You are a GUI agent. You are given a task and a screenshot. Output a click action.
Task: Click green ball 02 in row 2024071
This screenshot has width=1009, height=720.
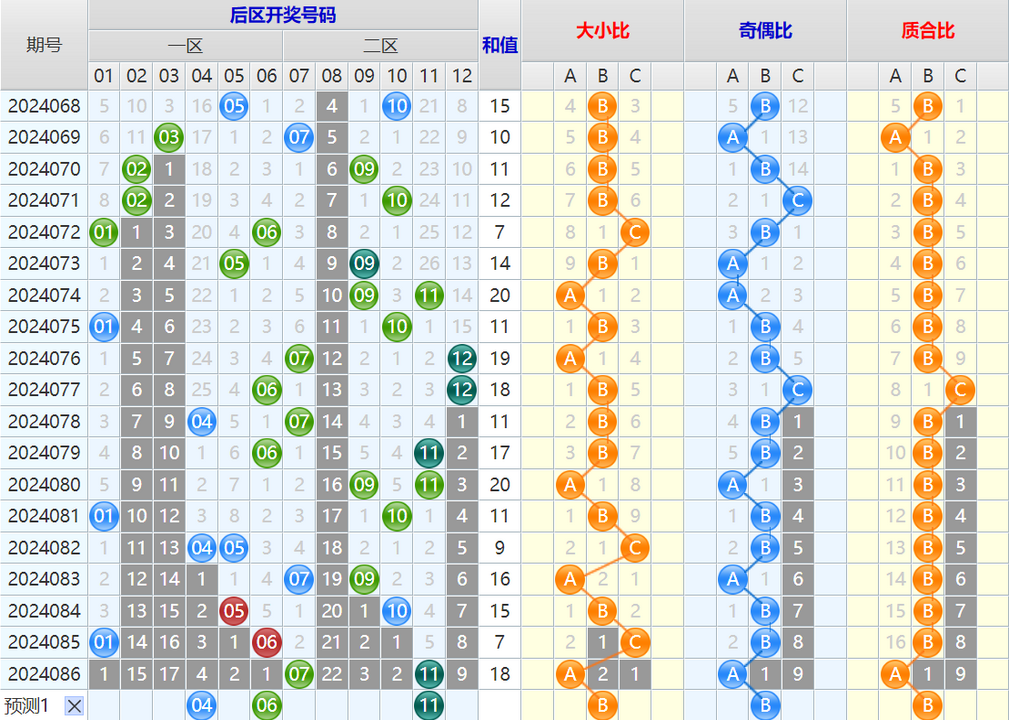(136, 200)
